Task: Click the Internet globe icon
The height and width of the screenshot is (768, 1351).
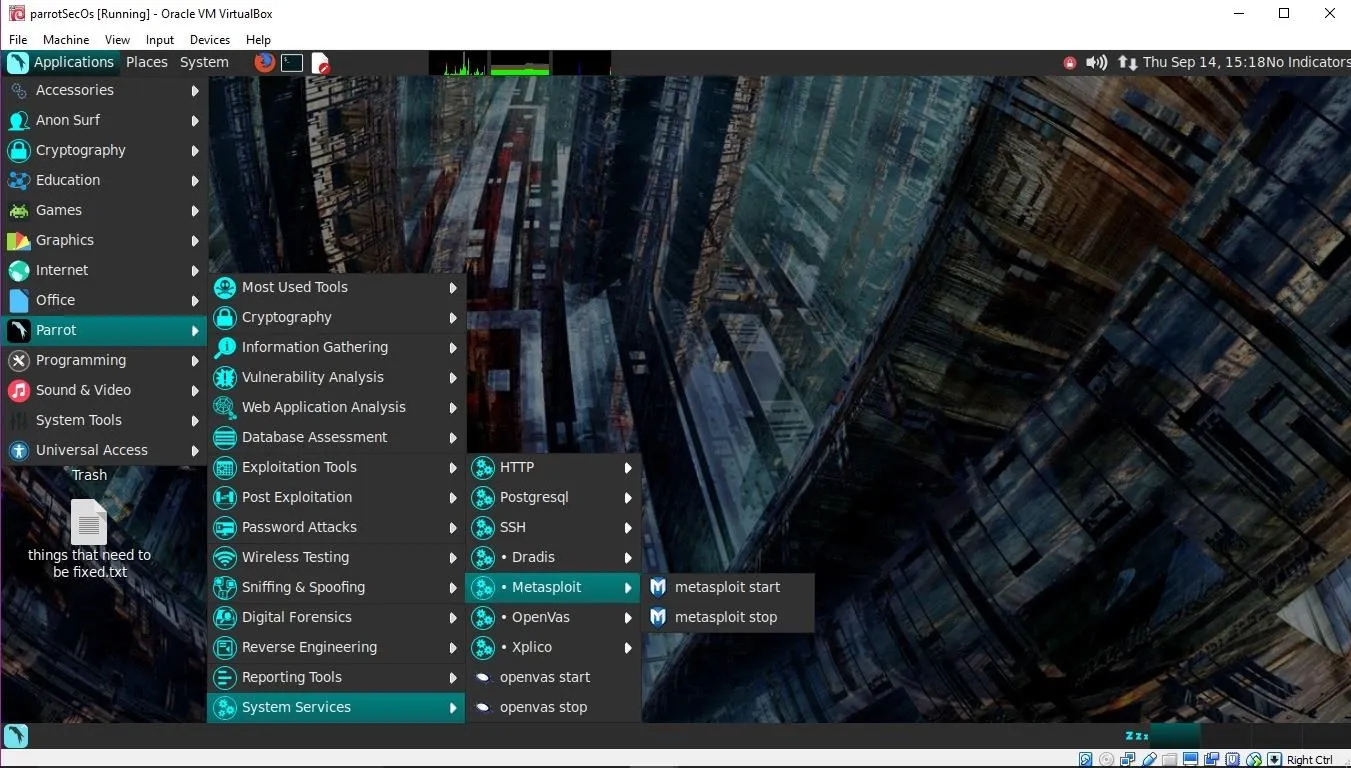Action: click(x=18, y=270)
